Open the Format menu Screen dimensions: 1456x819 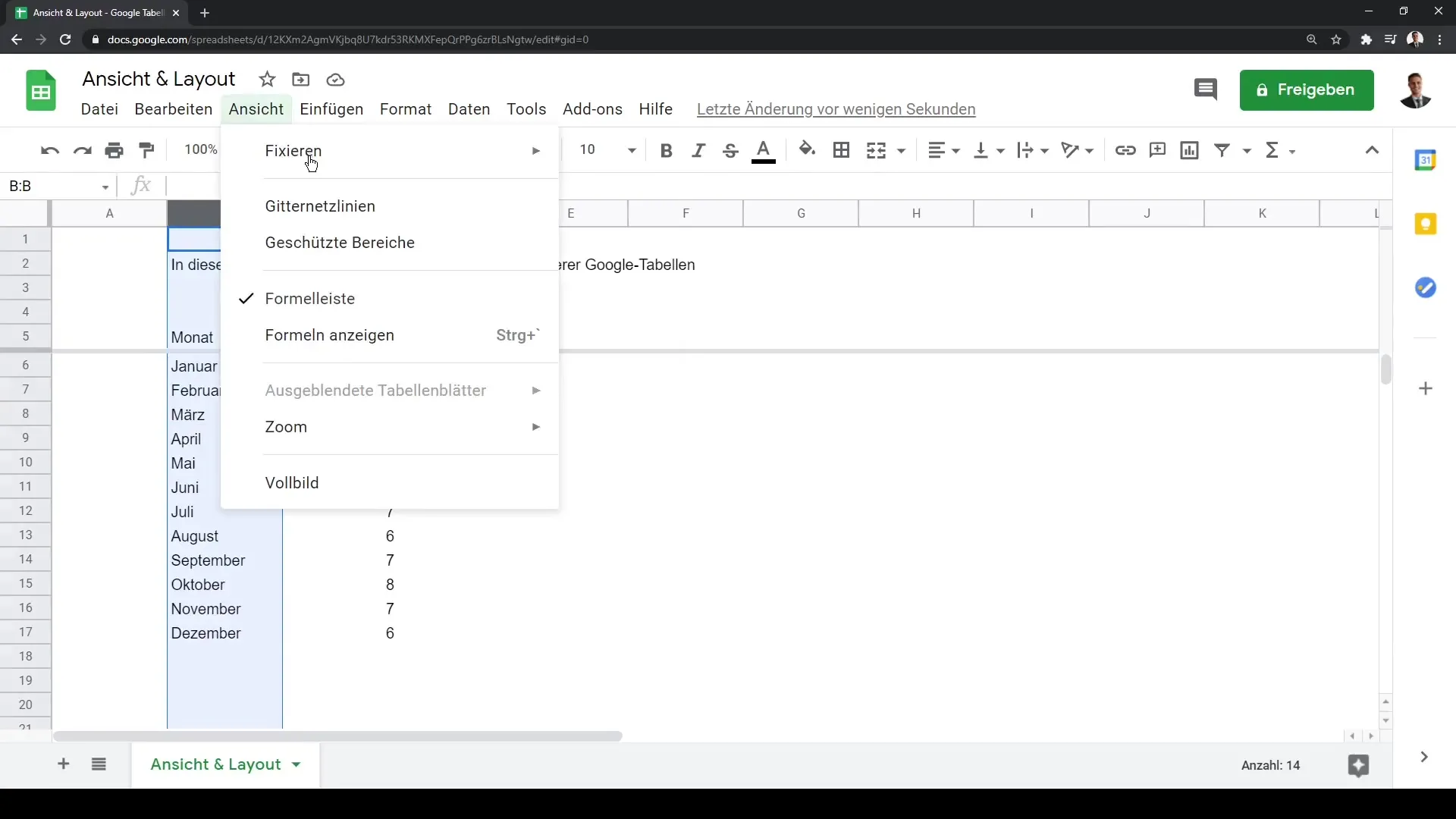coord(406,109)
